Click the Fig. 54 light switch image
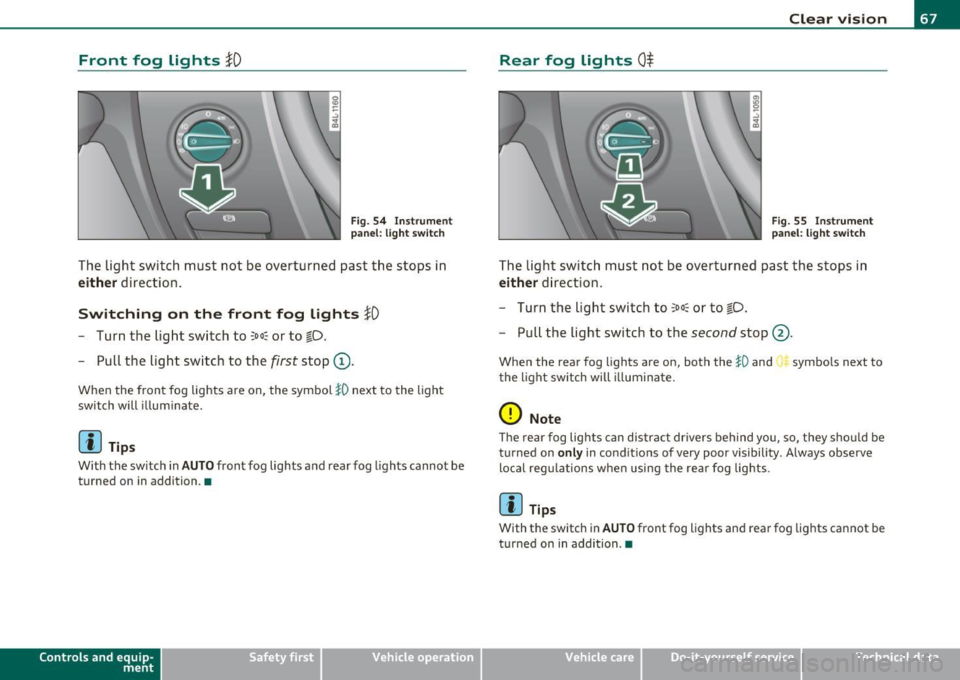The image size is (960, 680). tap(209, 165)
